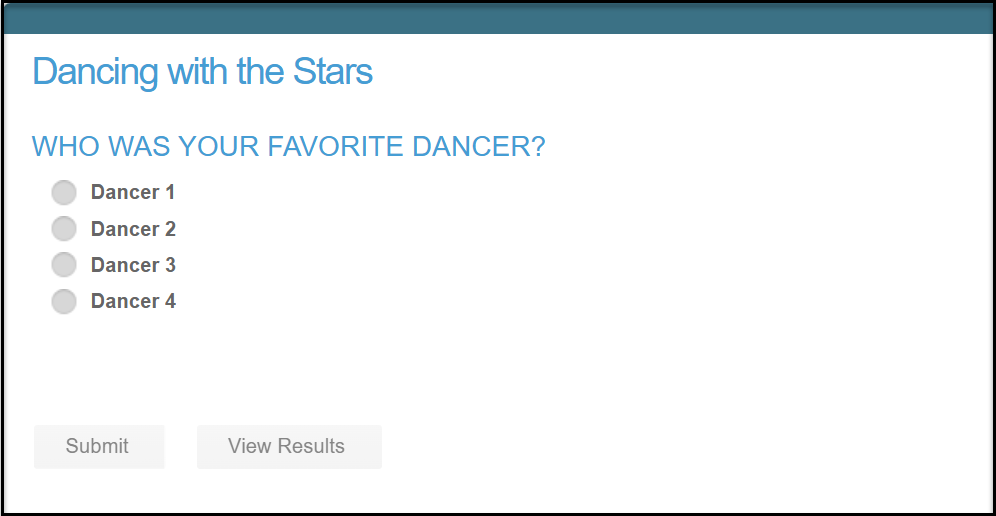Click the word "Dancing" in the title
This screenshot has height=516, width=996.
[95, 73]
